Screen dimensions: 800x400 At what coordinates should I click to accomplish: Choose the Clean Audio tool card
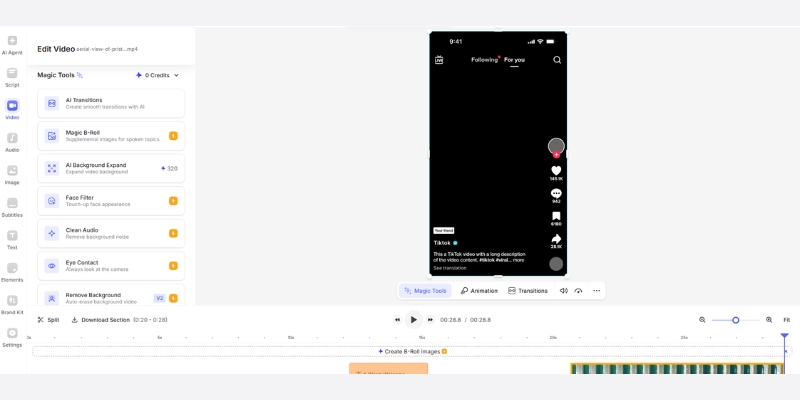[111, 233]
